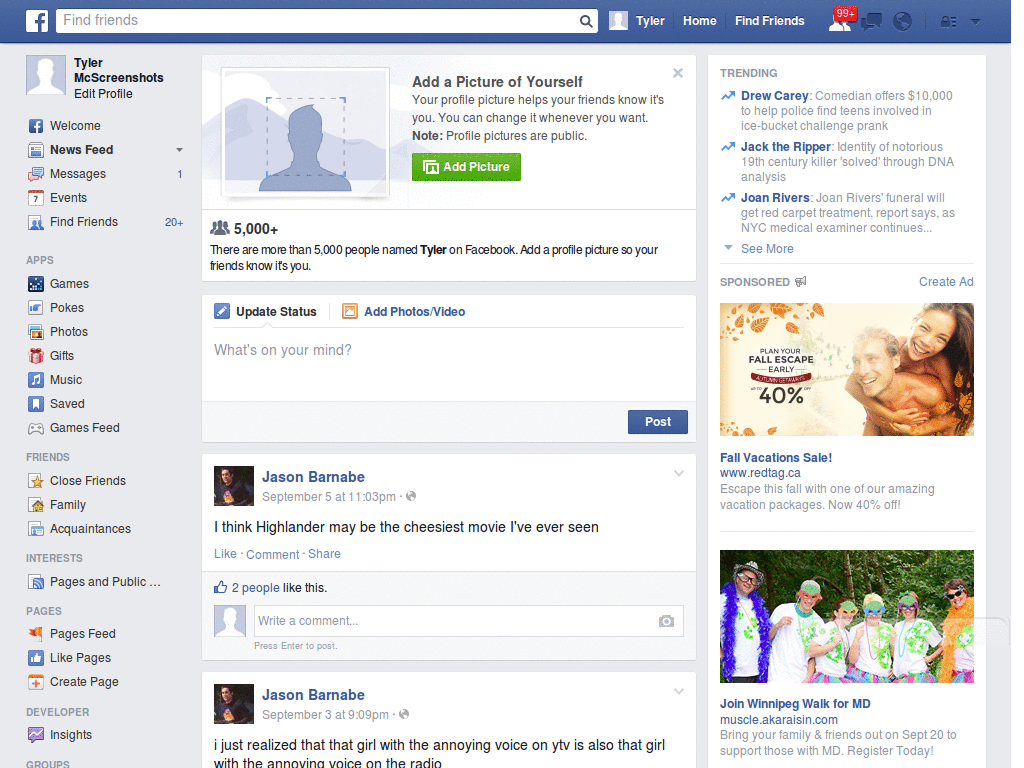This screenshot has height=768, width=1024.
Task: Open options chevron on Highlander post
Action: coord(679,473)
